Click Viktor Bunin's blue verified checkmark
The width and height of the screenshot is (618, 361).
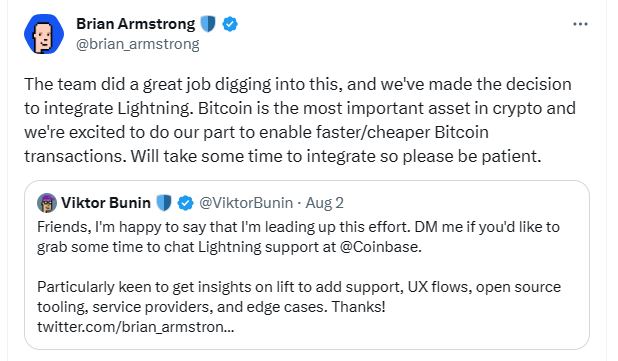185,203
